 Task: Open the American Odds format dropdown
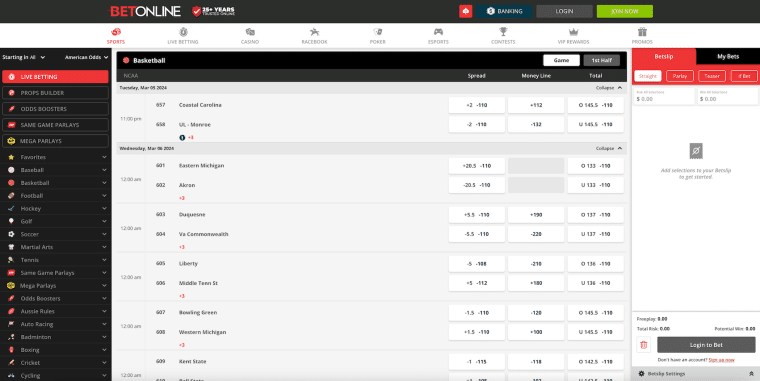click(86, 57)
